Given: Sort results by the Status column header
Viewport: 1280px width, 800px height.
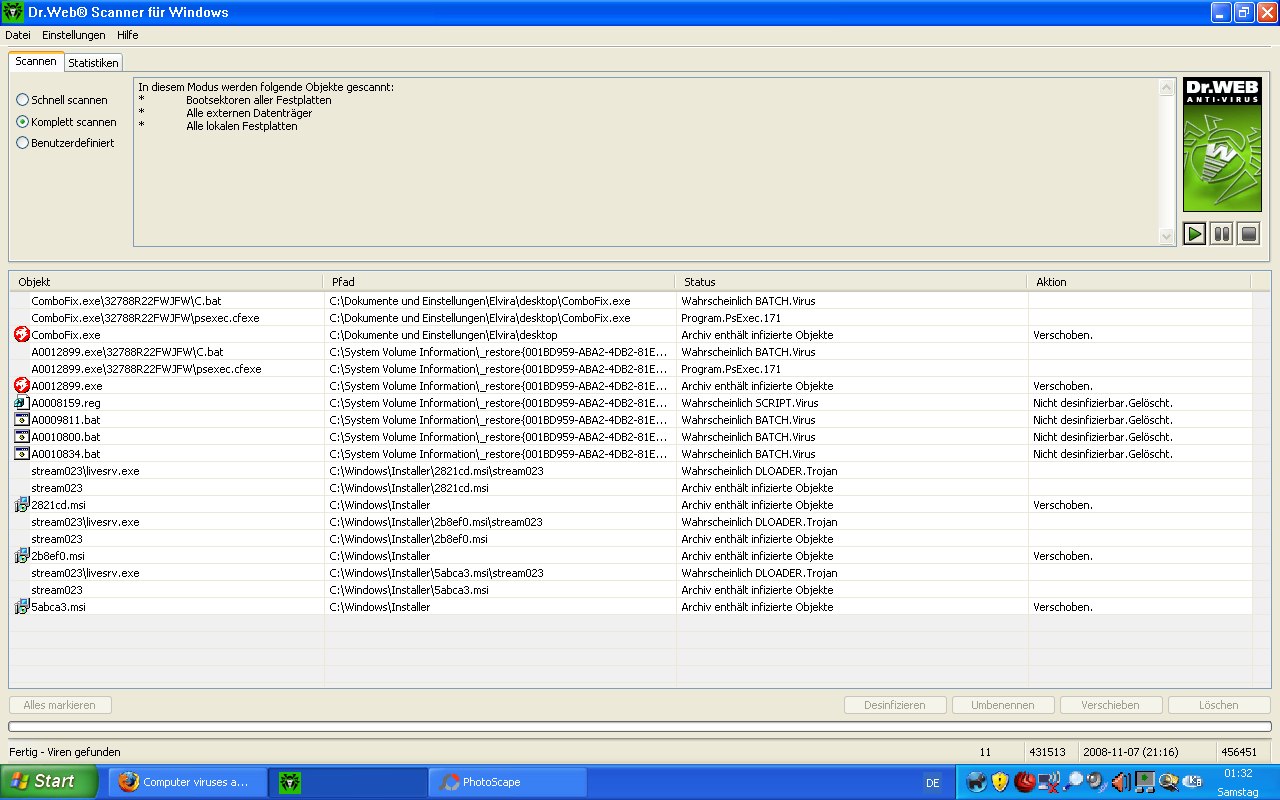Looking at the screenshot, I should [851, 282].
